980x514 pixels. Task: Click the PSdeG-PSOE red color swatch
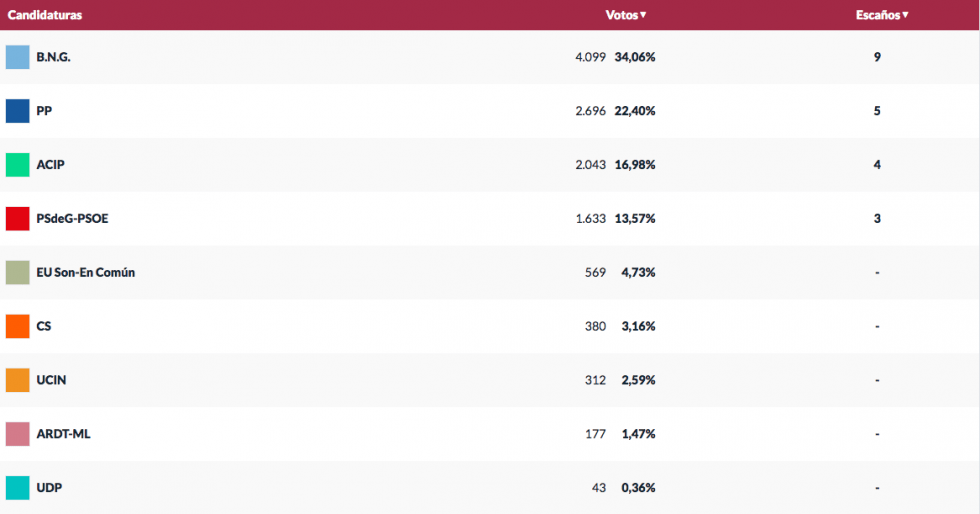coord(17,219)
